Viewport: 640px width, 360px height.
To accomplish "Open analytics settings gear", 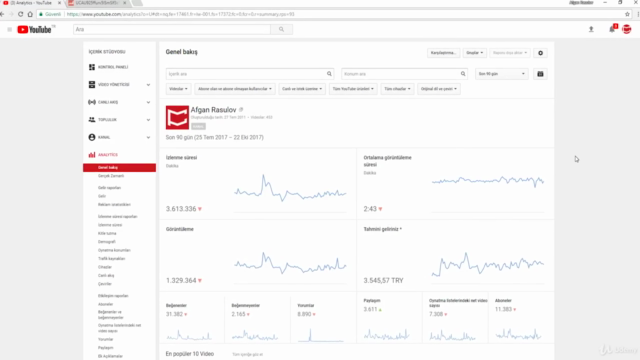I will pos(540,53).
